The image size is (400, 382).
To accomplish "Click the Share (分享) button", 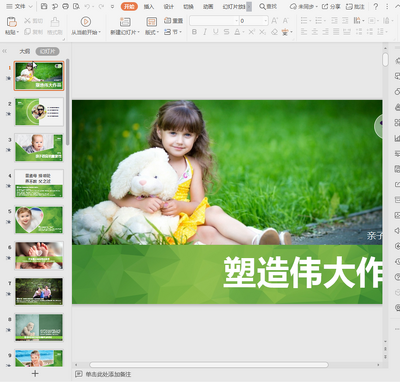I will point(331,6).
